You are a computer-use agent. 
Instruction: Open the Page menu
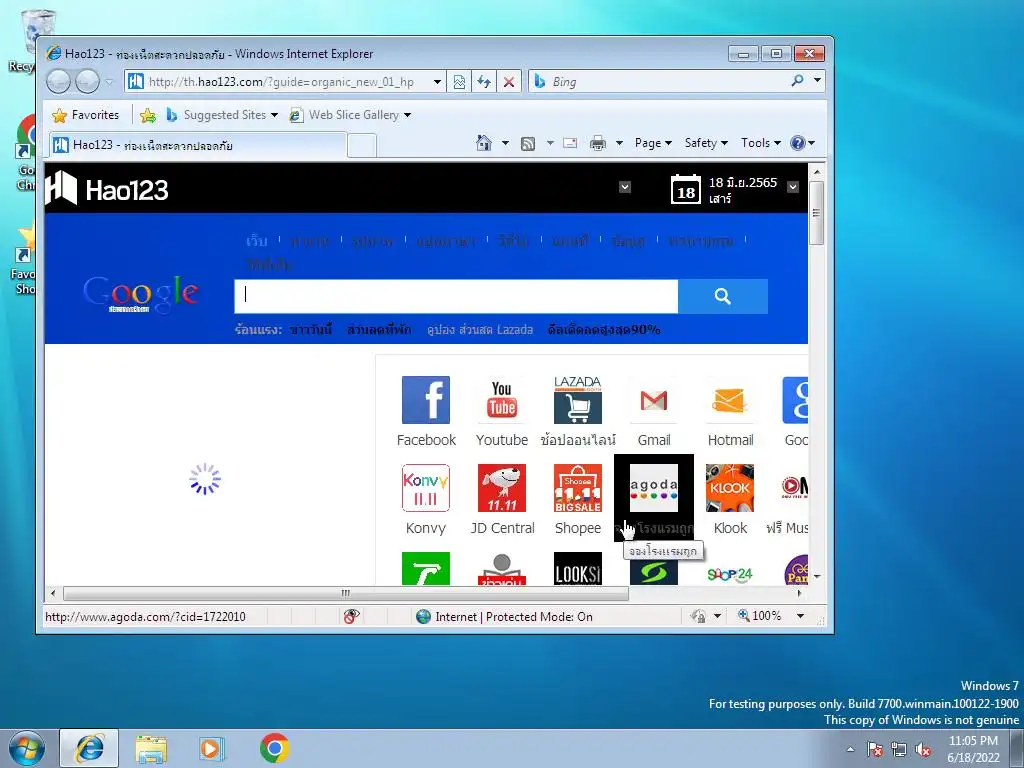pyautogui.click(x=653, y=143)
